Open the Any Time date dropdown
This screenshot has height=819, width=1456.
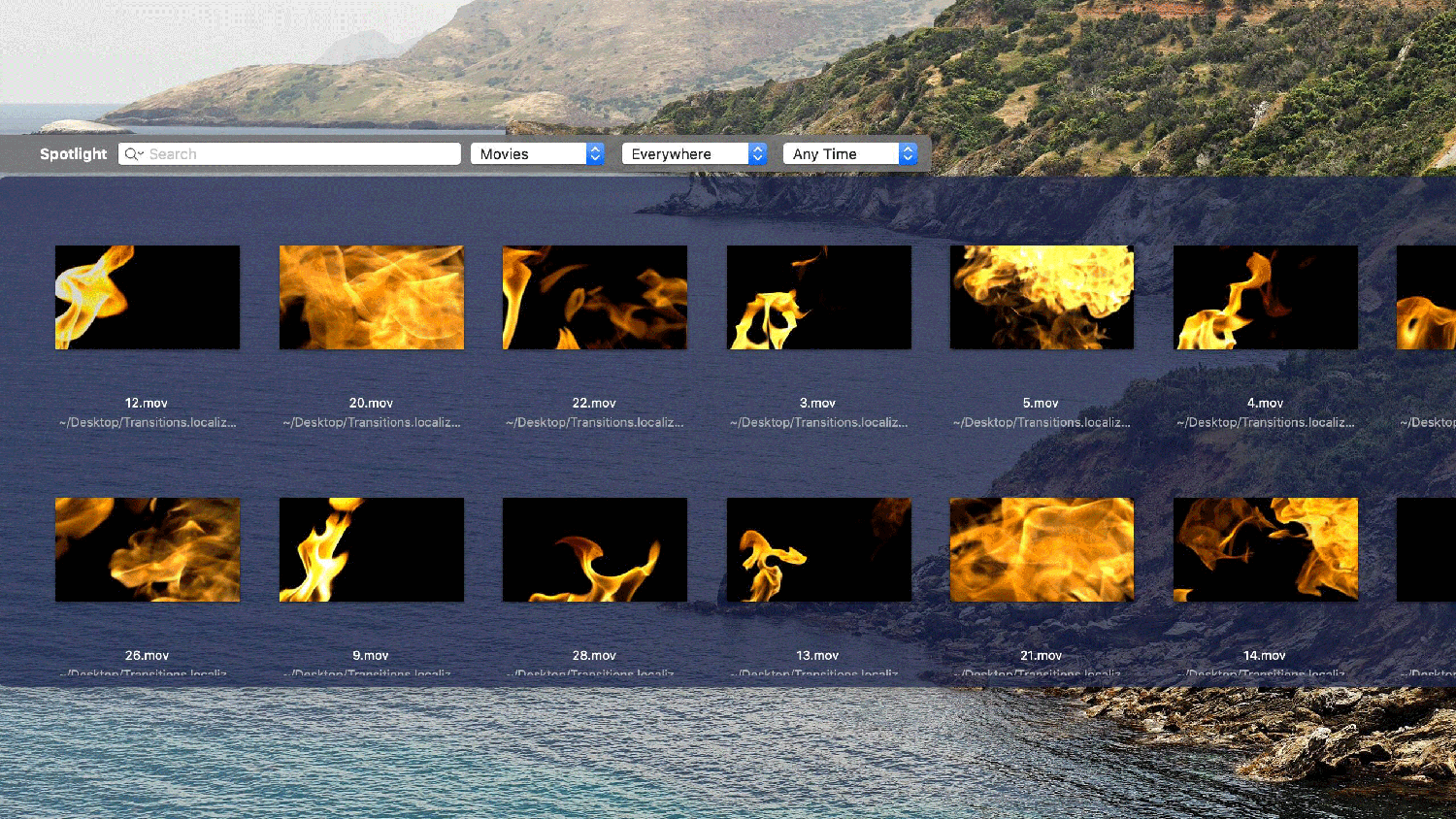[849, 154]
